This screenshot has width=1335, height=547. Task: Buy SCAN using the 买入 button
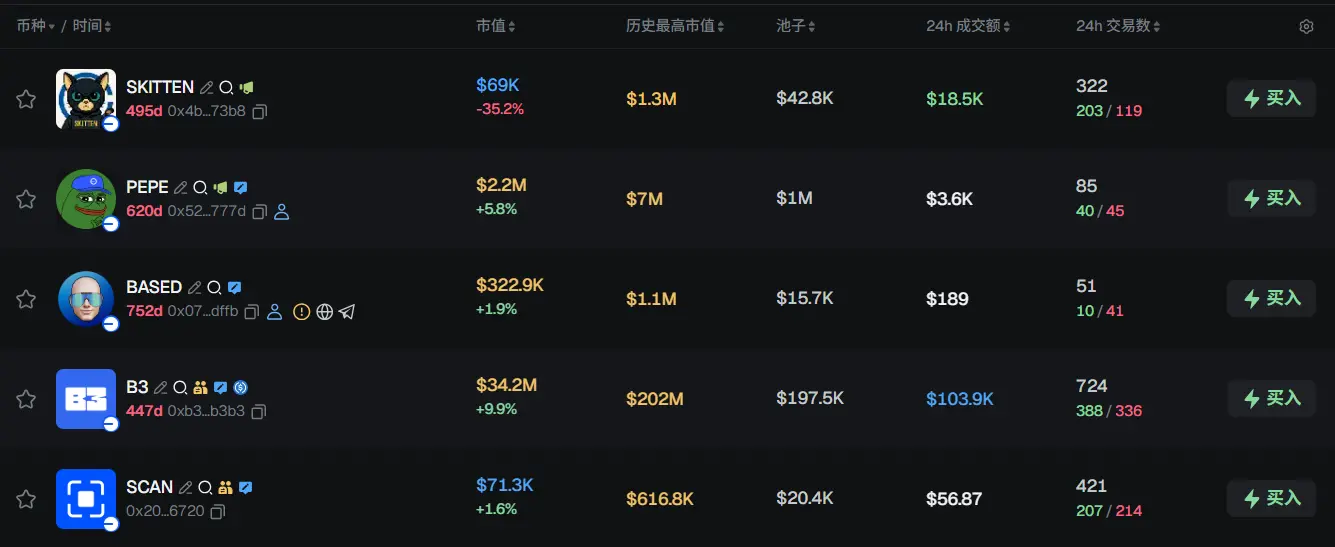(x=1271, y=498)
